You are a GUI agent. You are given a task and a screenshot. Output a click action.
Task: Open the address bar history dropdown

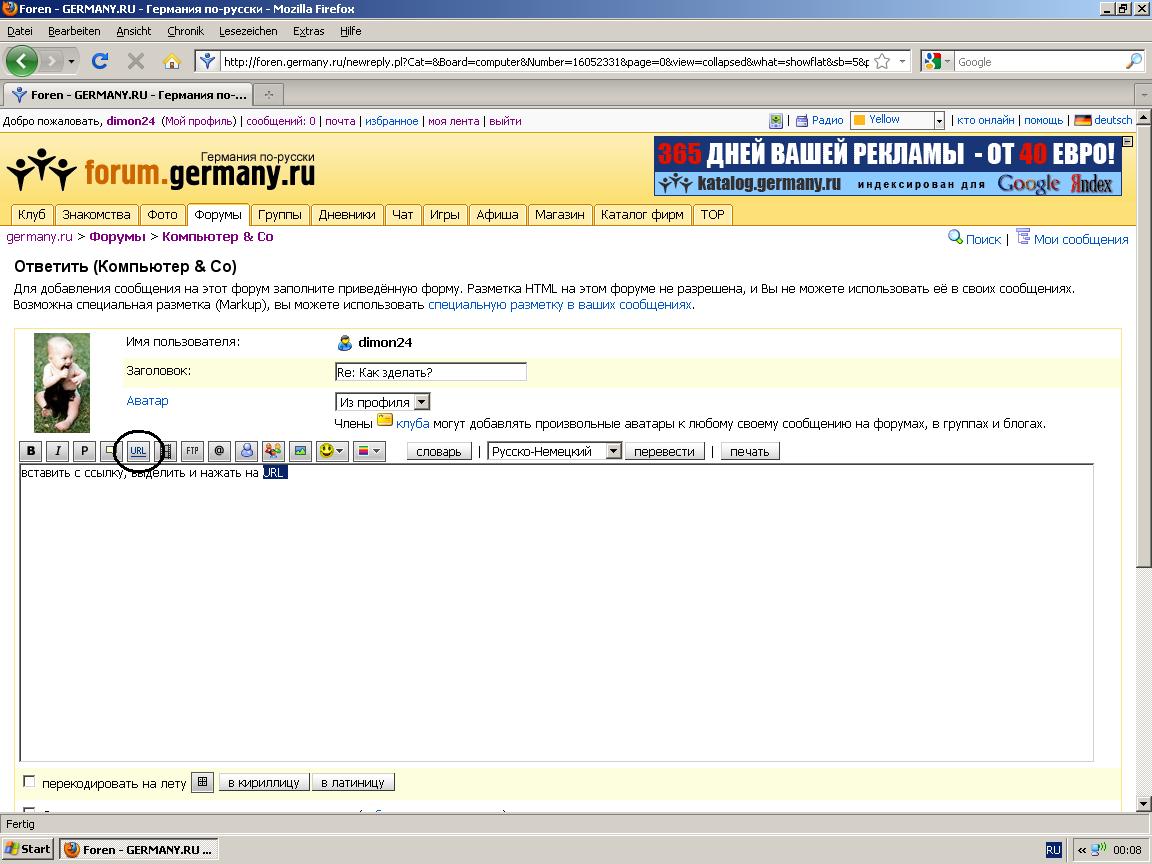[x=902, y=62]
